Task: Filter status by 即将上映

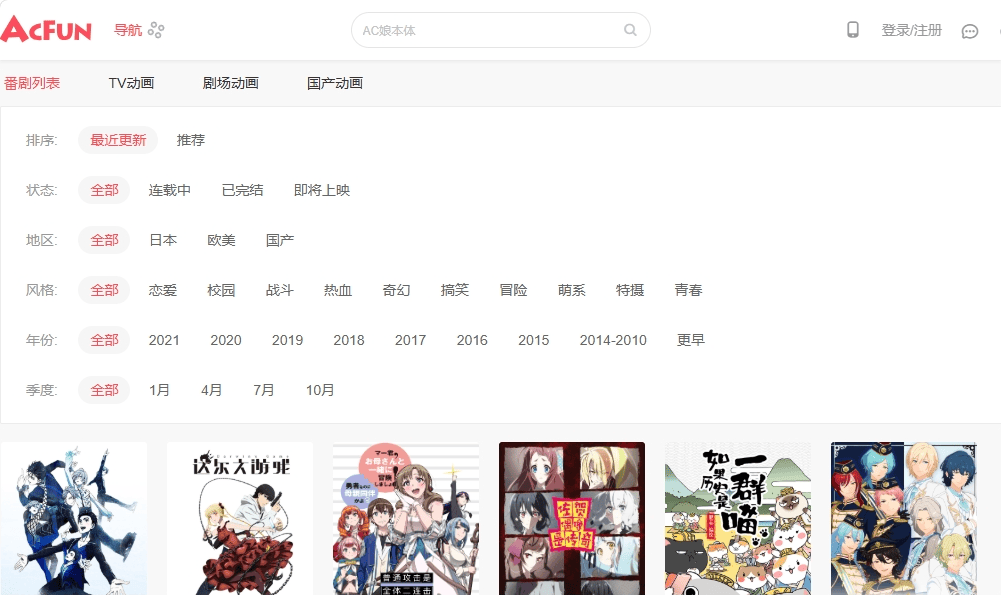Action: (322, 190)
